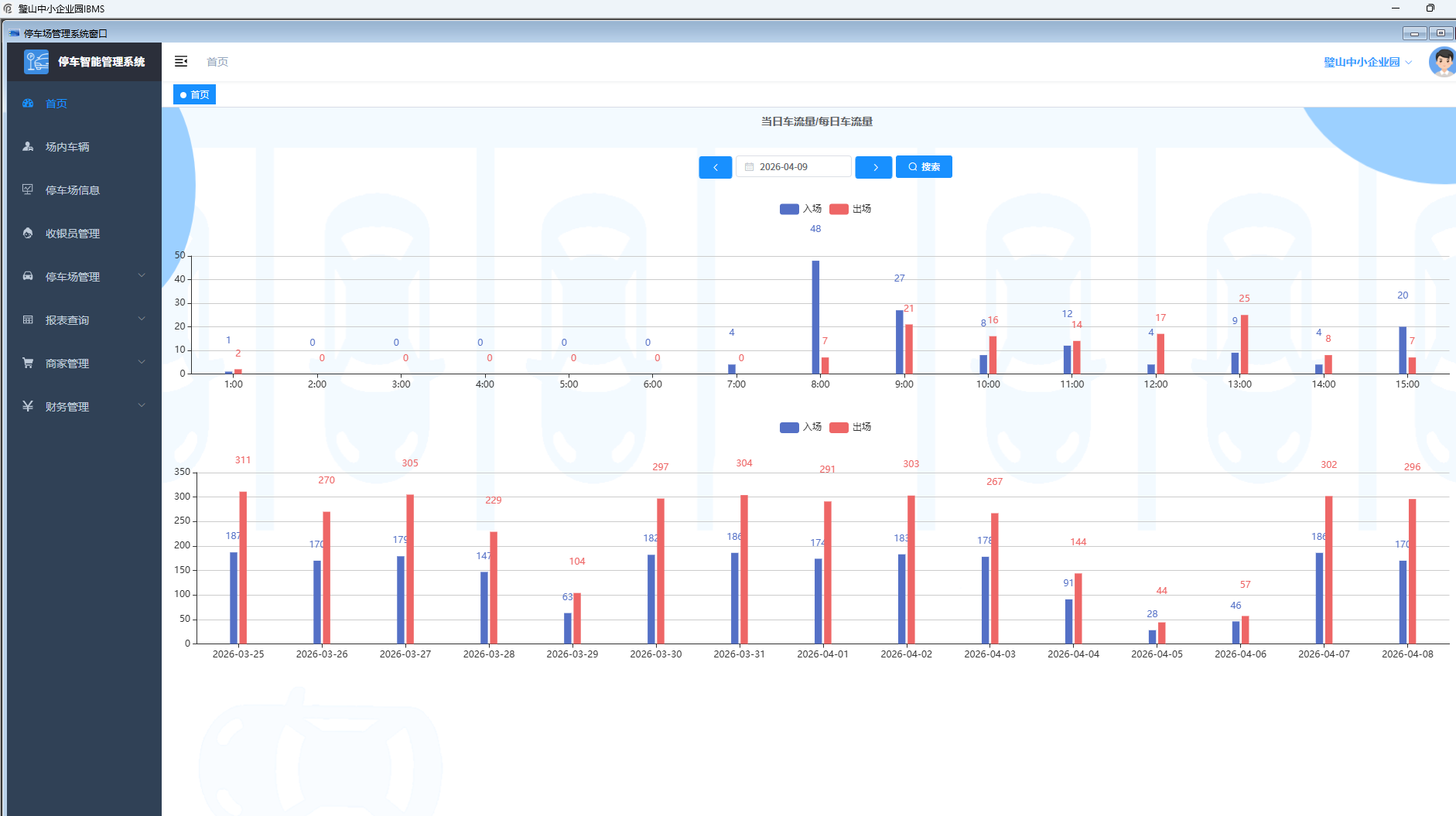Open 收银员管理 from its sidebar icon

click(x=28, y=233)
